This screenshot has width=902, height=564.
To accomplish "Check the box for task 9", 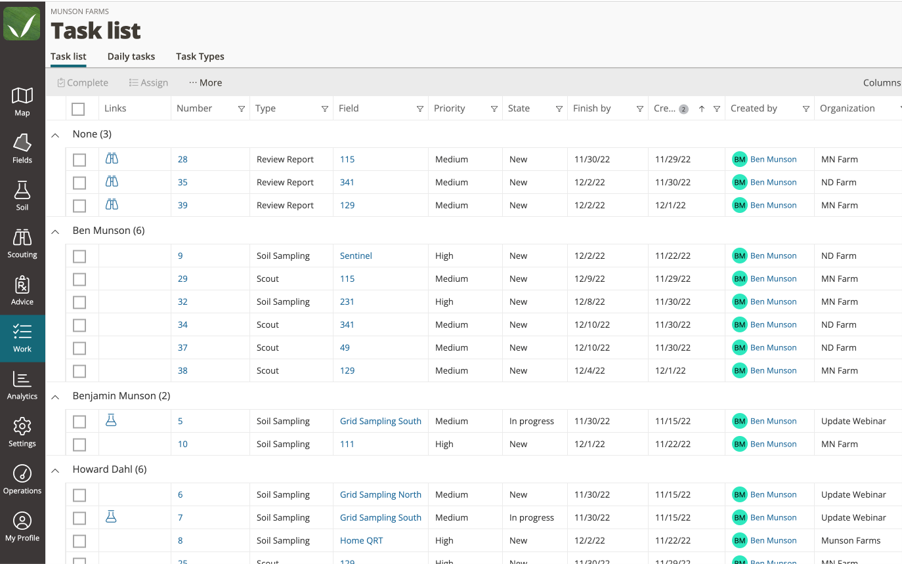I will point(79,256).
